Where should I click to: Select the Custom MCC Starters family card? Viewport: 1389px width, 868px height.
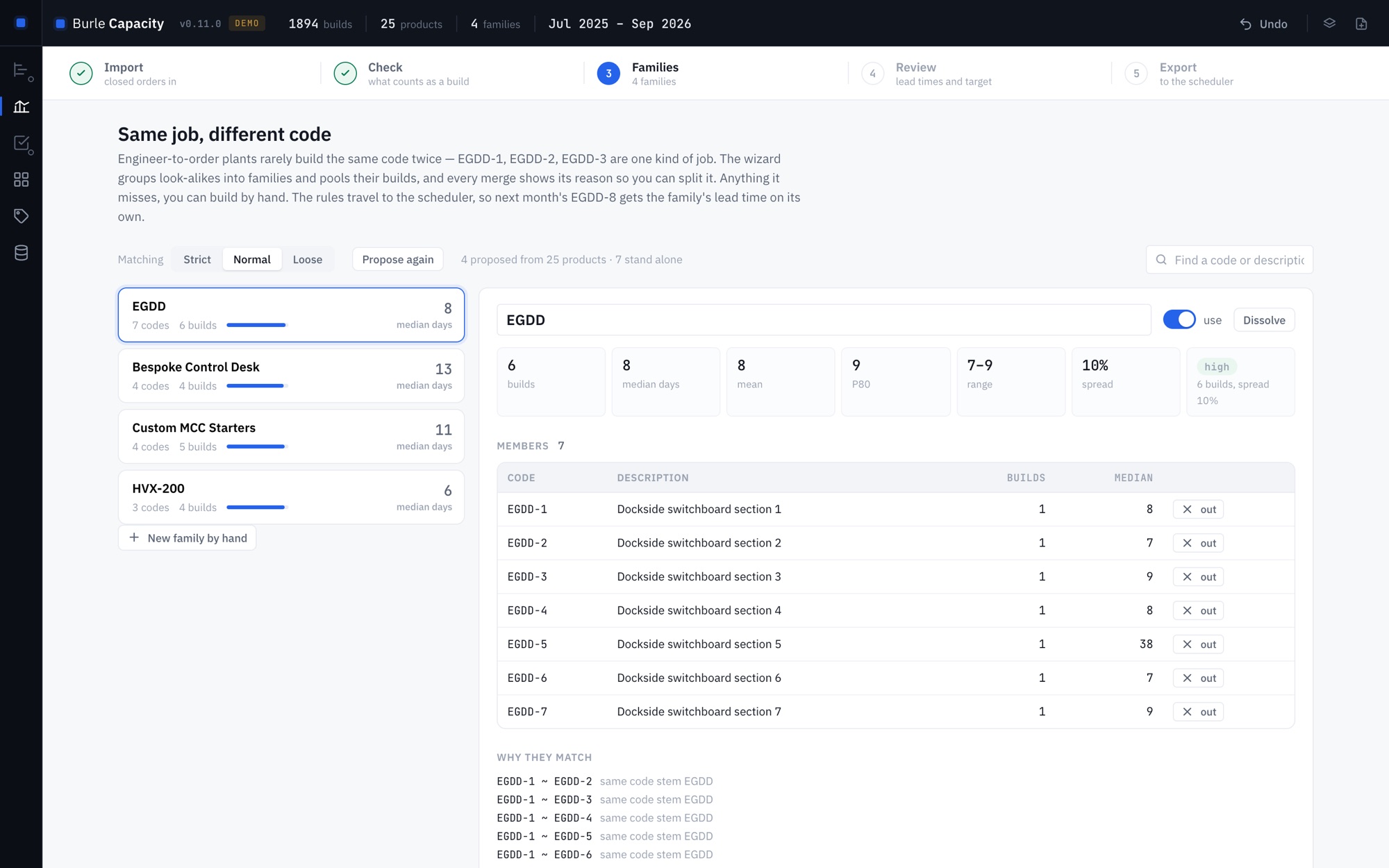click(291, 436)
